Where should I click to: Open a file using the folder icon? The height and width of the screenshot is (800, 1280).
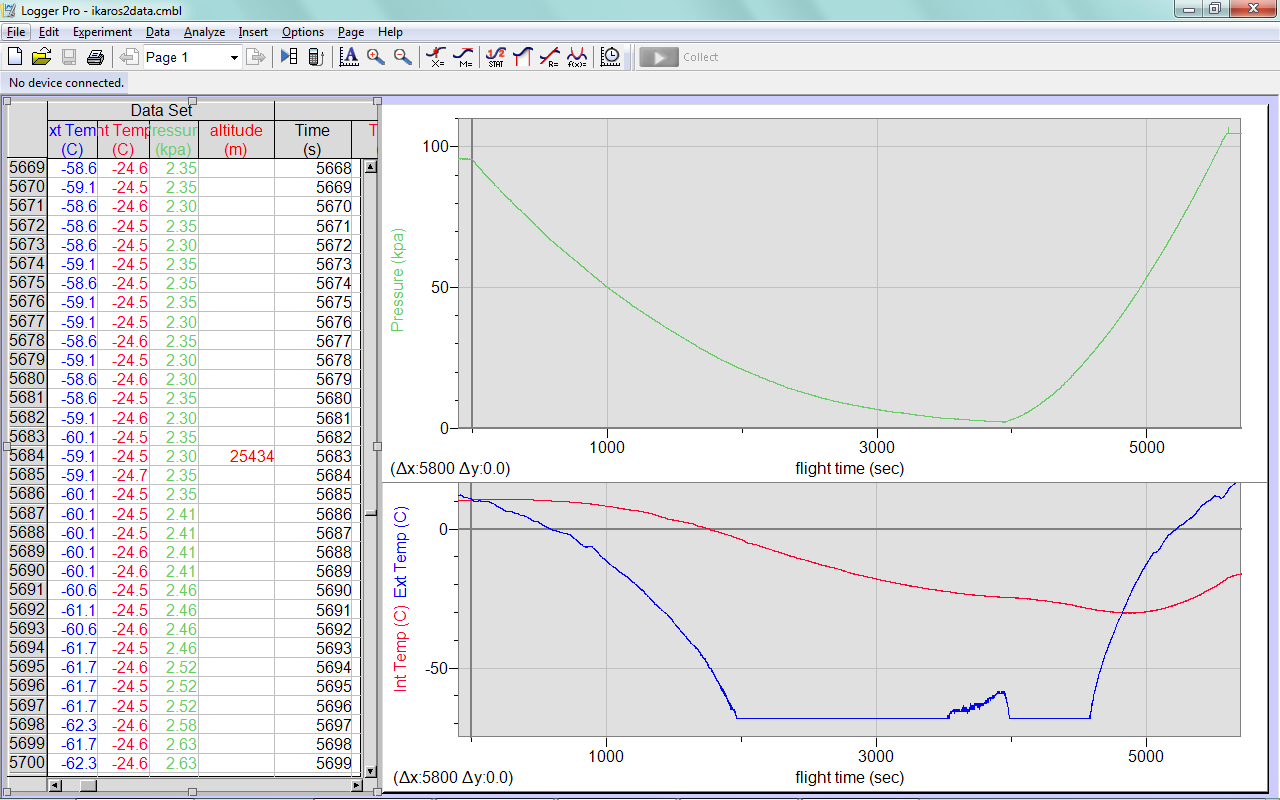(x=41, y=57)
